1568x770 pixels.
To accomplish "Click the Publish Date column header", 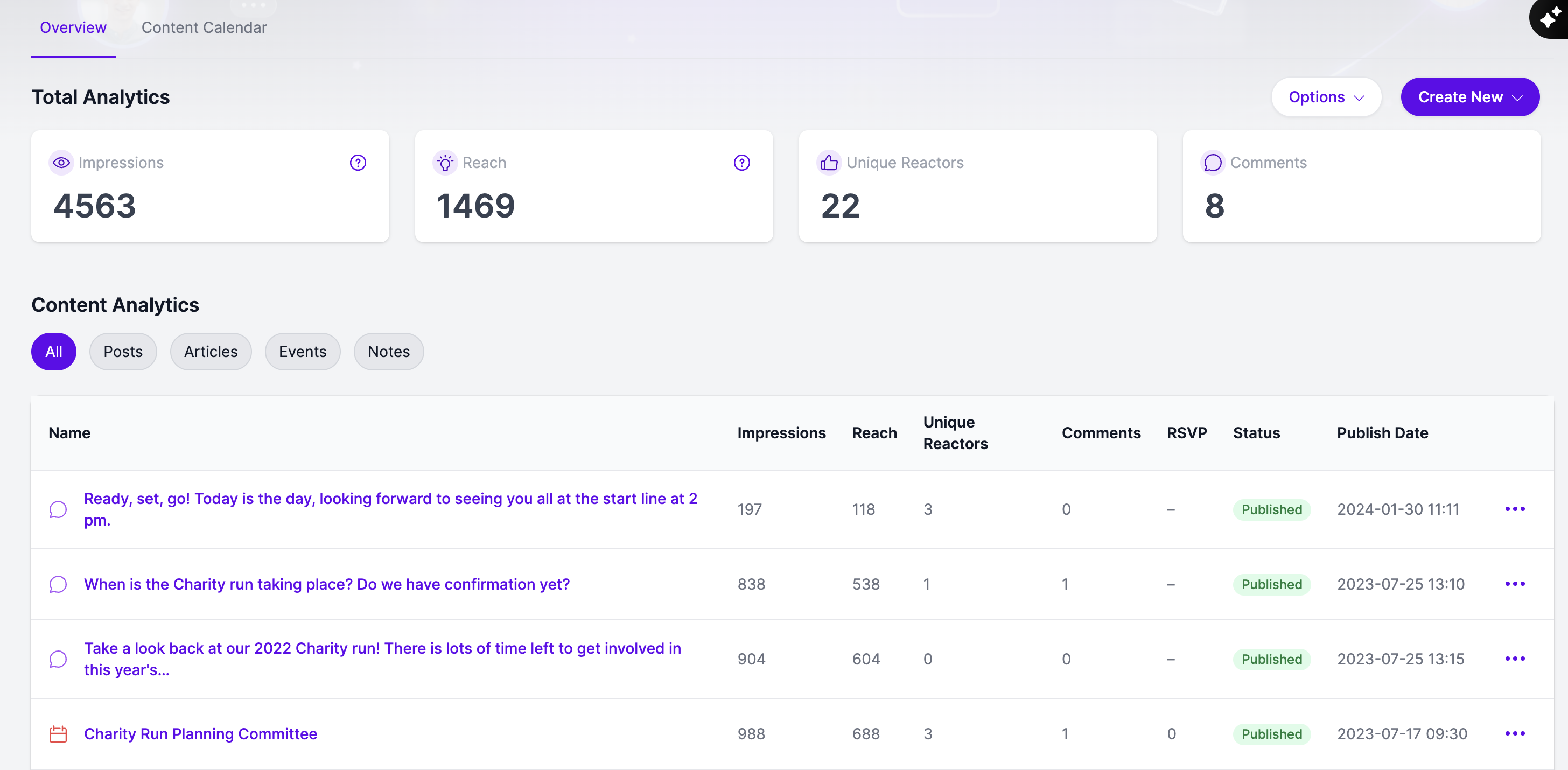I will click(1382, 433).
